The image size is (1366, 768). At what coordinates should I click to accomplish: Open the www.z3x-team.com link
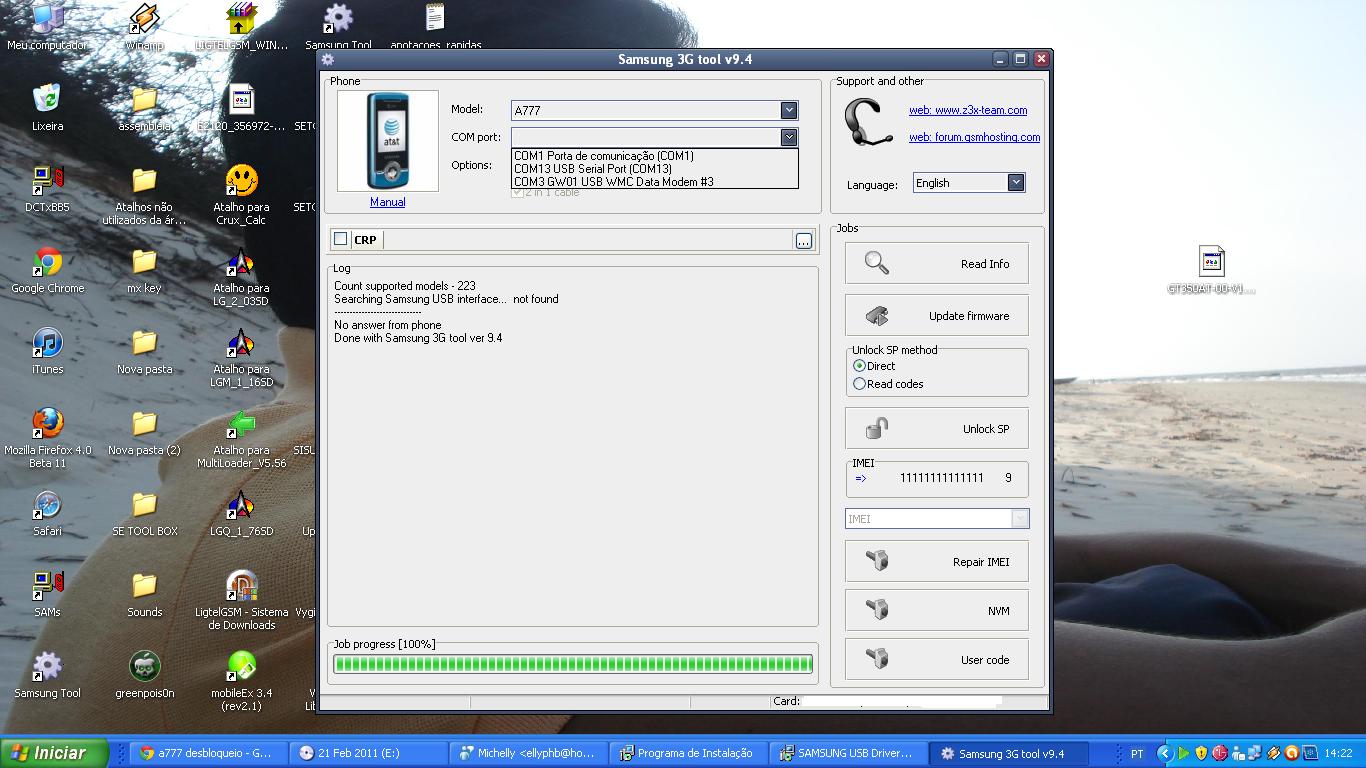968,110
